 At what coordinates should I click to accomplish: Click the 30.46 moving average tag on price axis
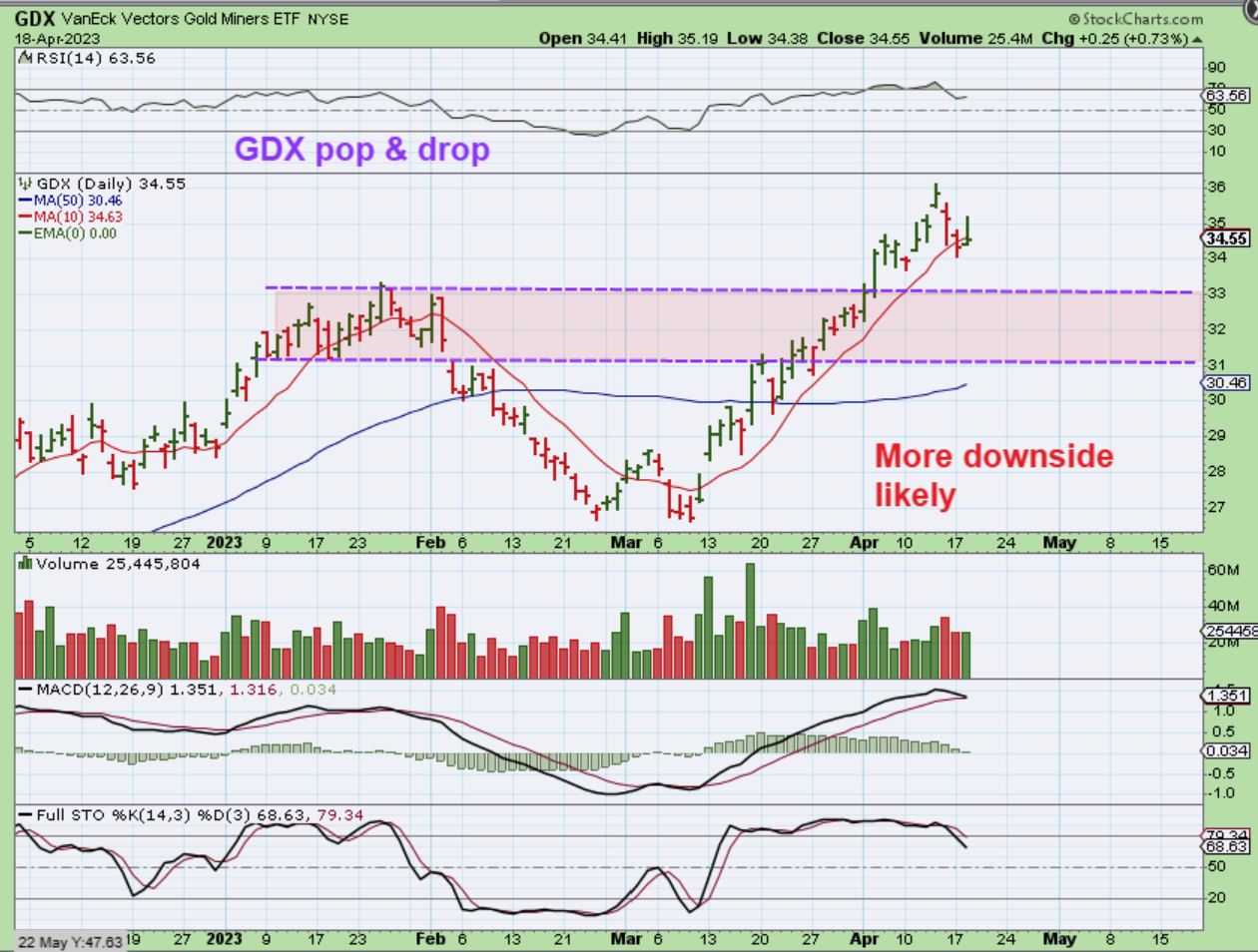pos(1226,382)
